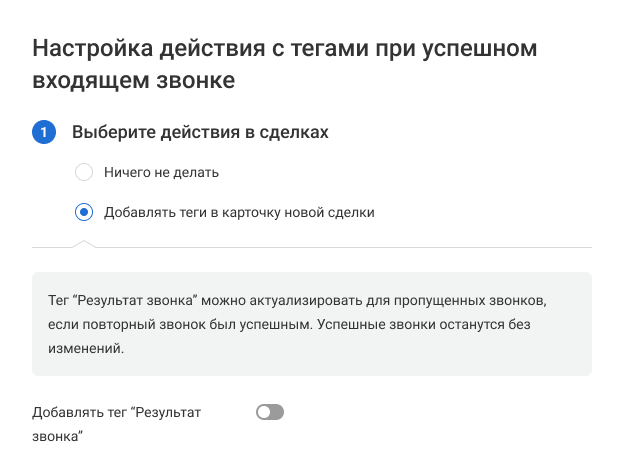Image resolution: width=624 pixels, height=464 pixels.
Task: Click the triangular pointer notch on the divider
Action: (84, 243)
